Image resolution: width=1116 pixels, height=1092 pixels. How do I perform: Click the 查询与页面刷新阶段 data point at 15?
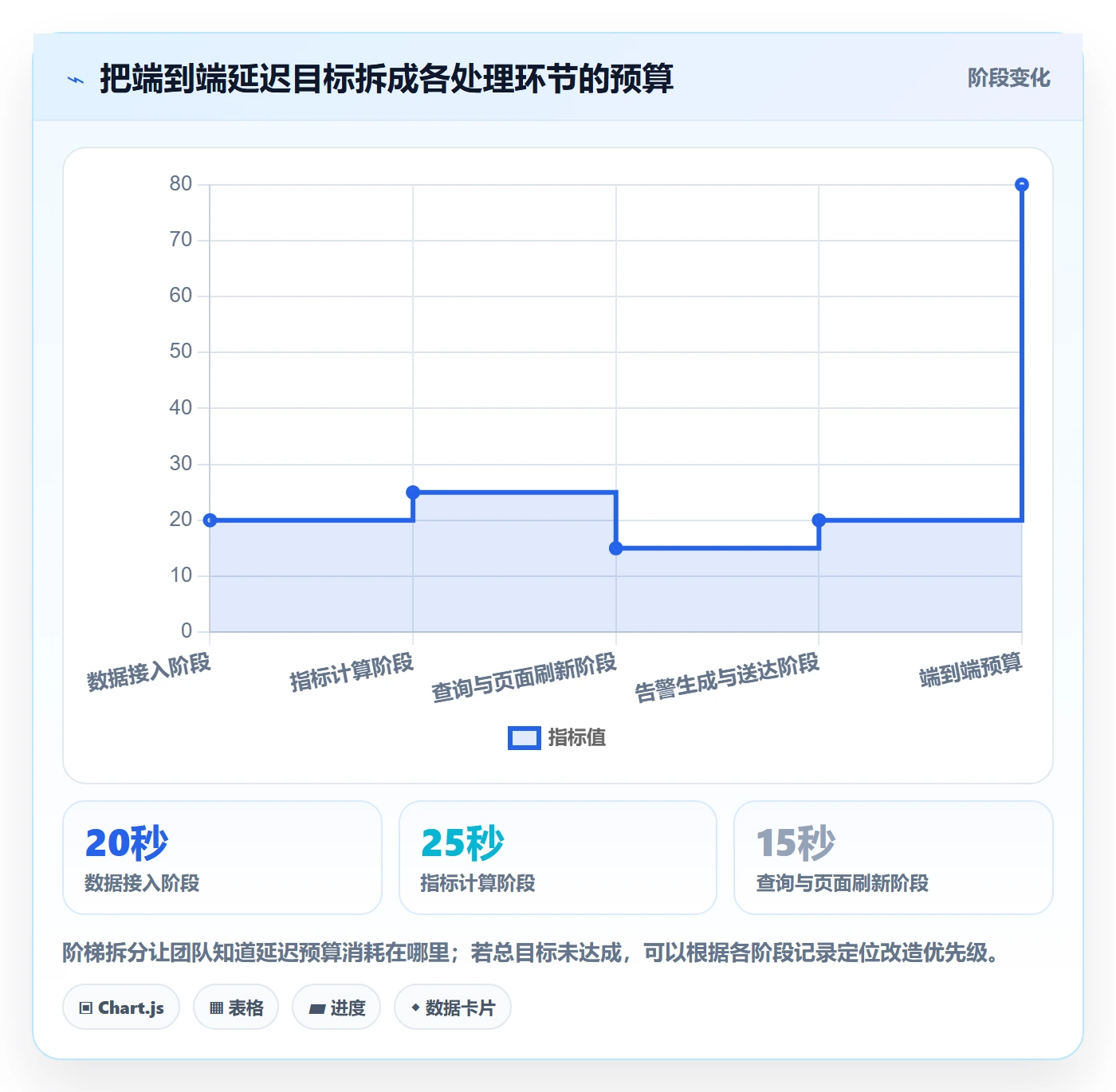click(x=616, y=548)
